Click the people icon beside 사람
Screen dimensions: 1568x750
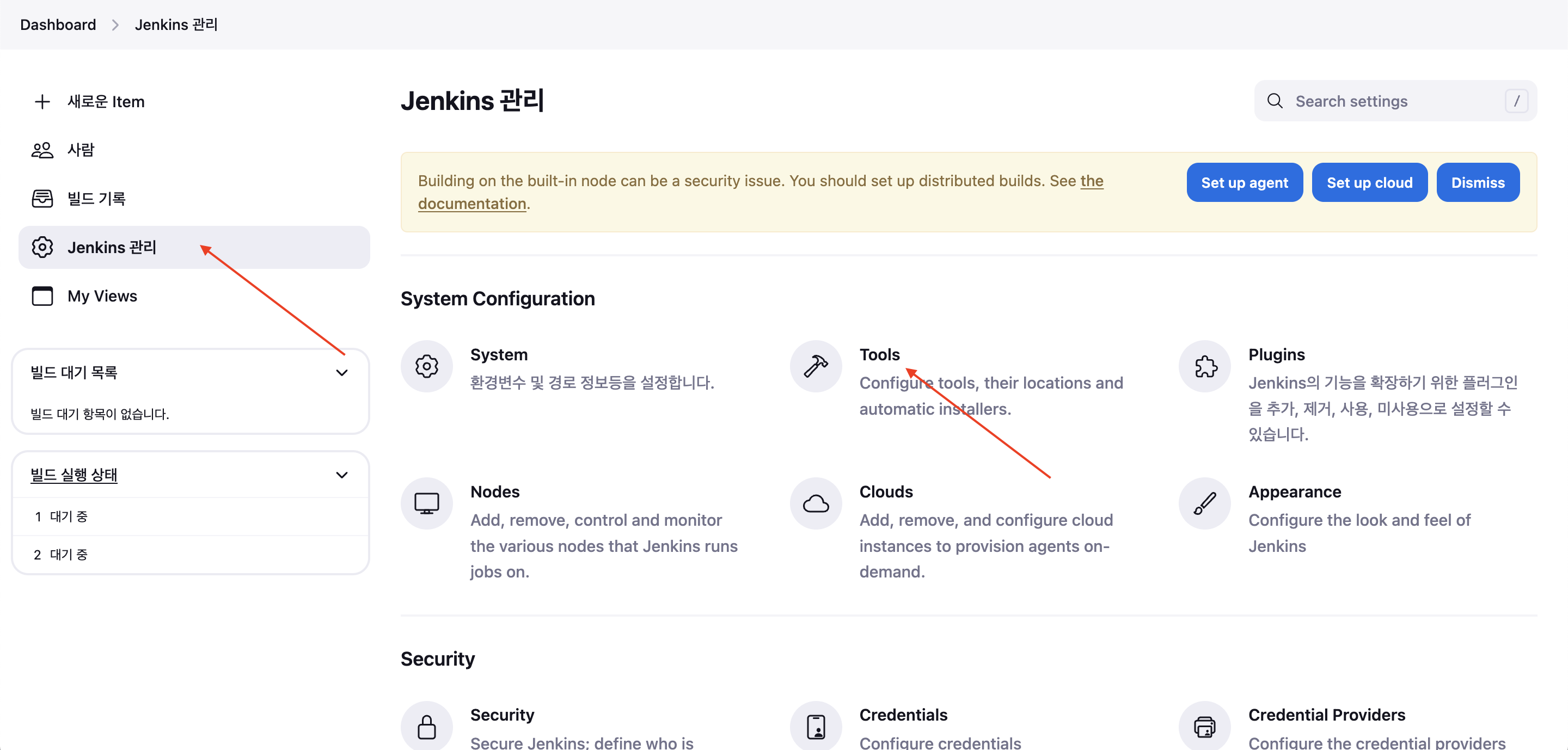[x=42, y=150]
